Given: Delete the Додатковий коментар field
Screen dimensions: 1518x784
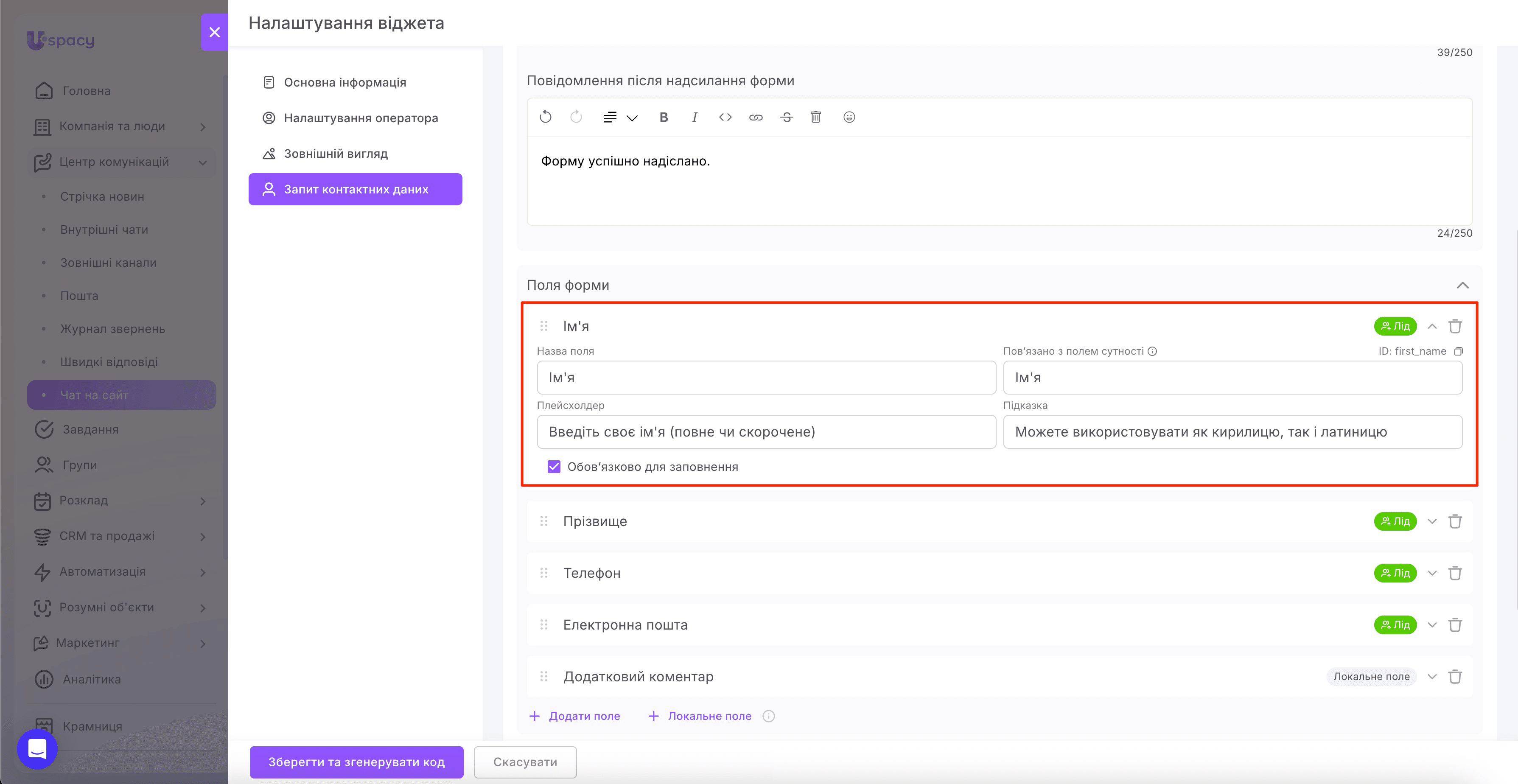Looking at the screenshot, I should click(1455, 677).
